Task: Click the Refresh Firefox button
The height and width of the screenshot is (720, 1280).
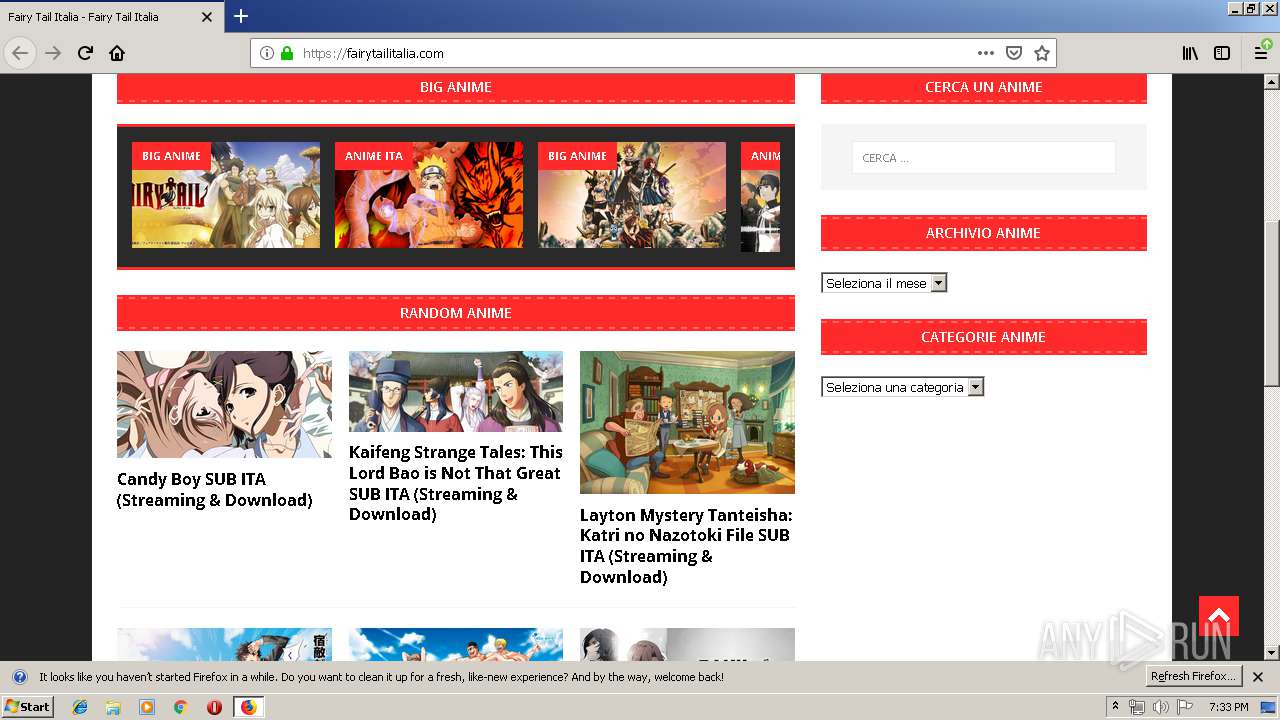Action: click(1194, 676)
